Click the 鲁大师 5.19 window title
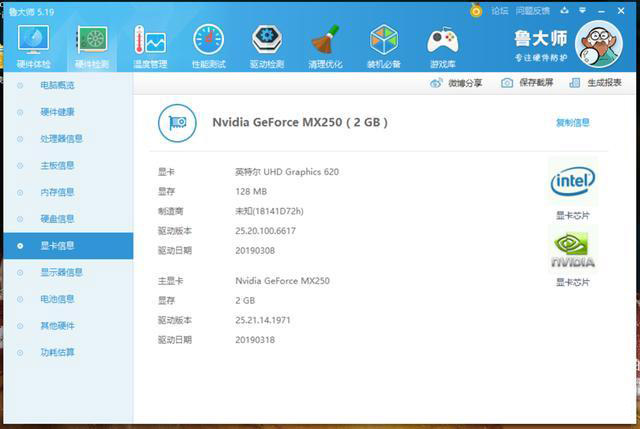 coord(31,12)
